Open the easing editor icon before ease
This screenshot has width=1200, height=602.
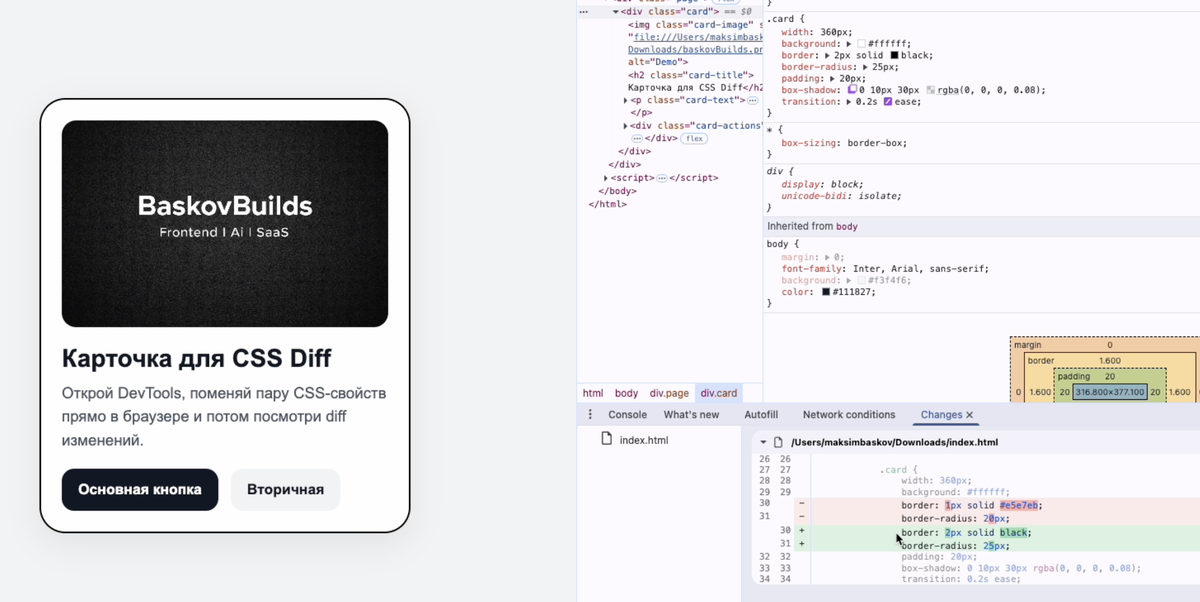tap(888, 101)
